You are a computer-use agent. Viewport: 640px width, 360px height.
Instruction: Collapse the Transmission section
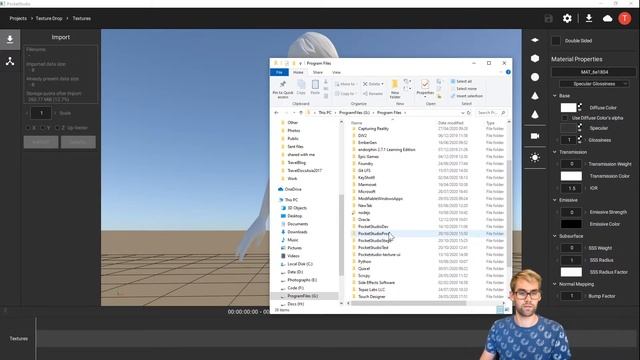pyautogui.click(x=555, y=152)
